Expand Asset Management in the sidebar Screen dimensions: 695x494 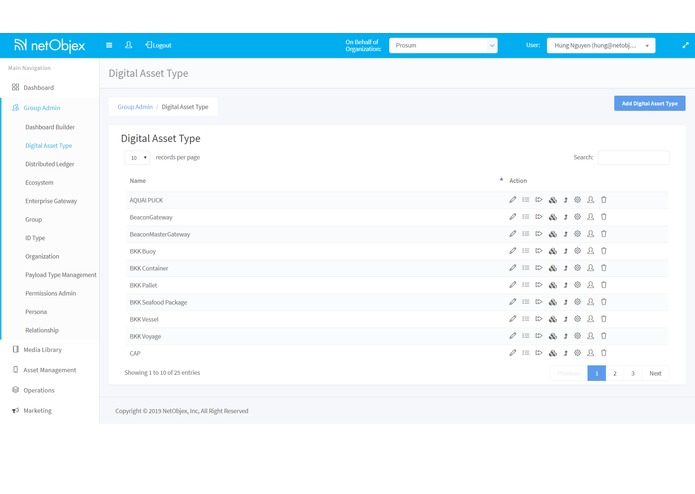50,370
